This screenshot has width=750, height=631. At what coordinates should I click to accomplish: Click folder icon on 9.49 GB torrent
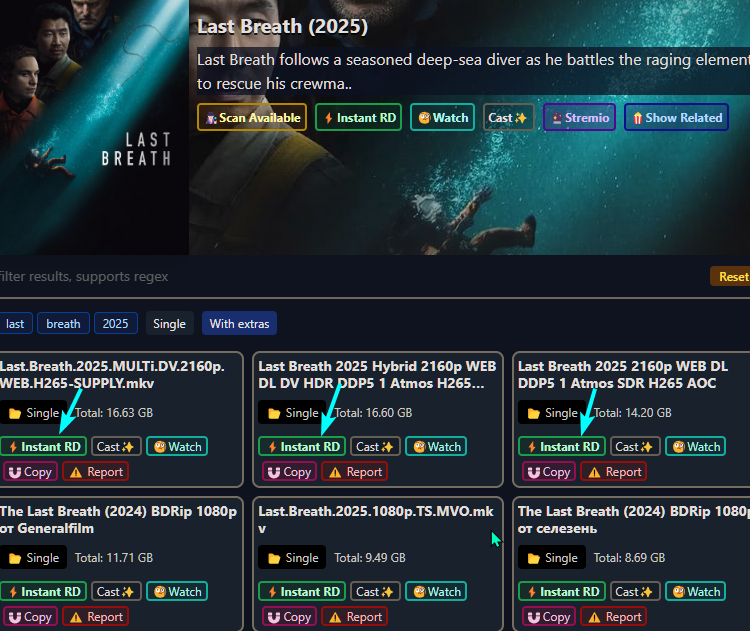click(x=274, y=558)
